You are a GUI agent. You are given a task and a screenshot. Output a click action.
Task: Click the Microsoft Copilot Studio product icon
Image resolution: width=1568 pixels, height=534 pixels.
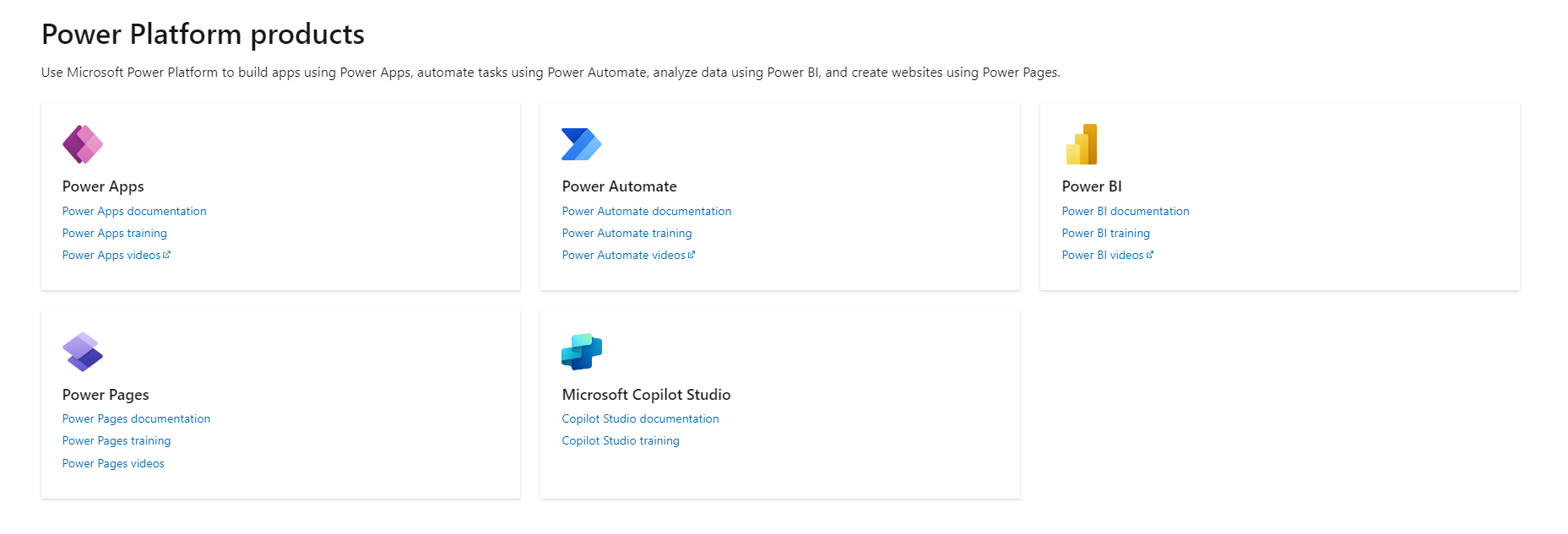pyautogui.click(x=581, y=352)
